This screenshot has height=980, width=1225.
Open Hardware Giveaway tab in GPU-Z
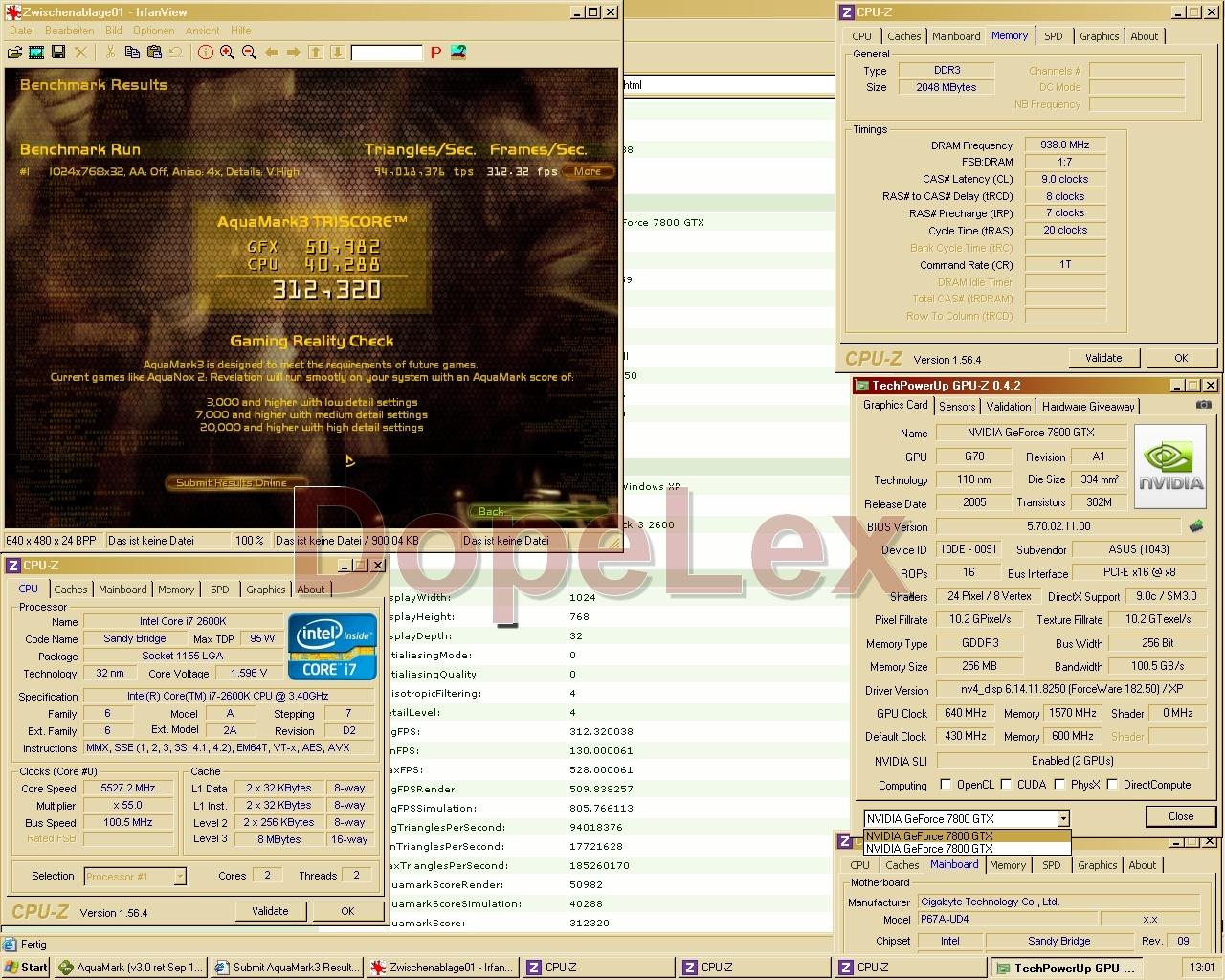1088,406
